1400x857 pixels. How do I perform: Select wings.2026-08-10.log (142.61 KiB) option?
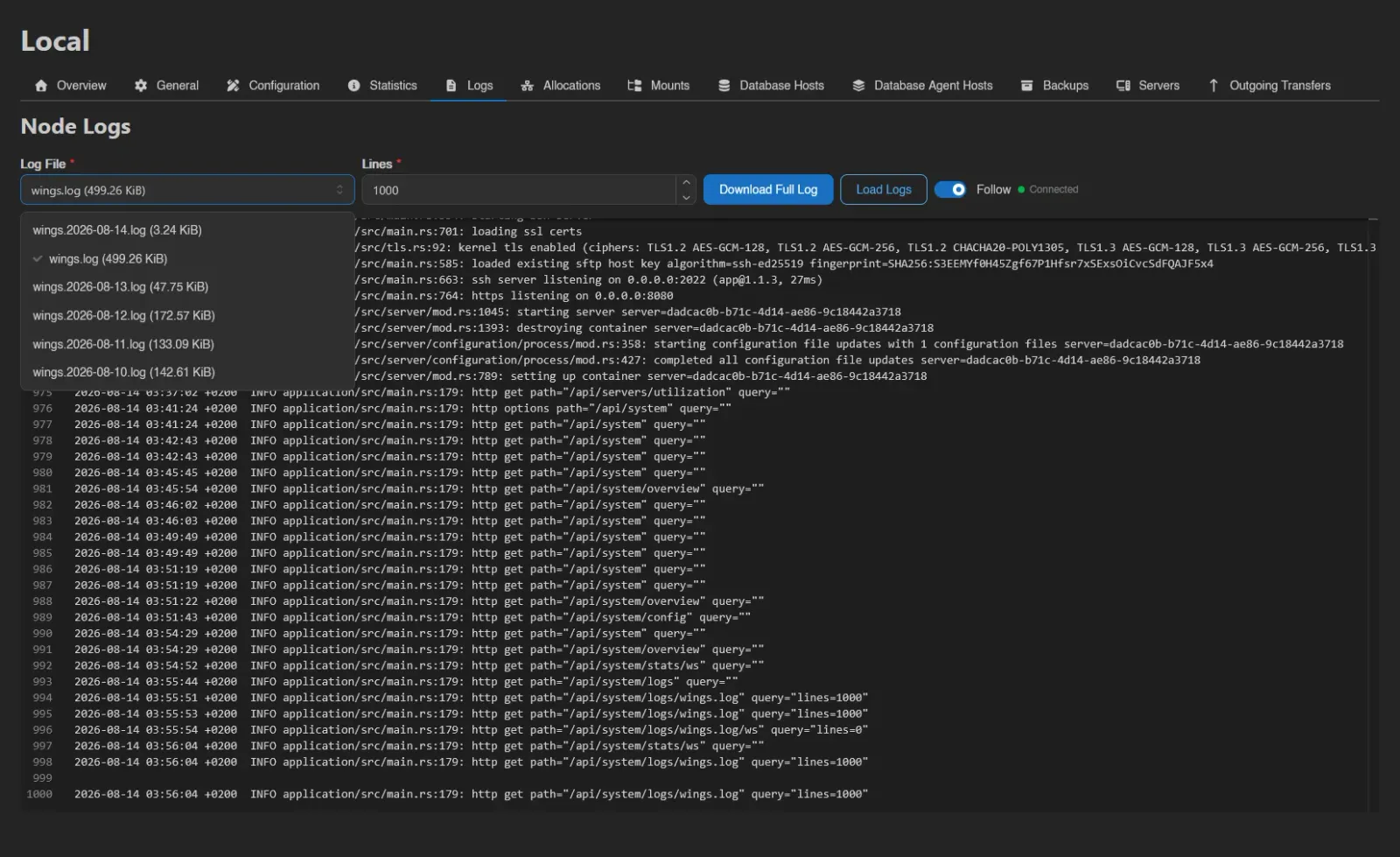tap(187, 372)
